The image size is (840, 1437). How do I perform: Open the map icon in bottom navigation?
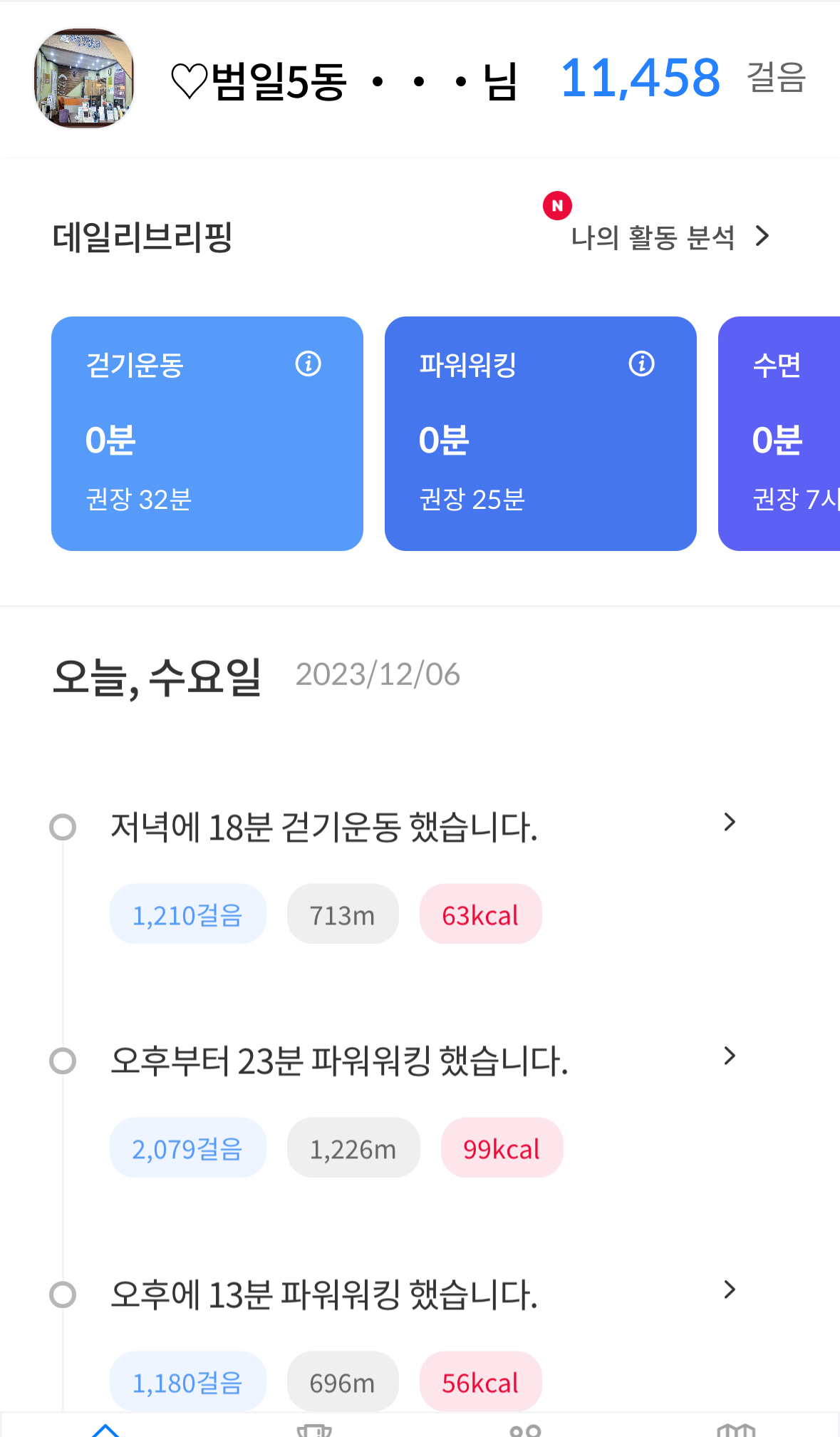point(736,1430)
